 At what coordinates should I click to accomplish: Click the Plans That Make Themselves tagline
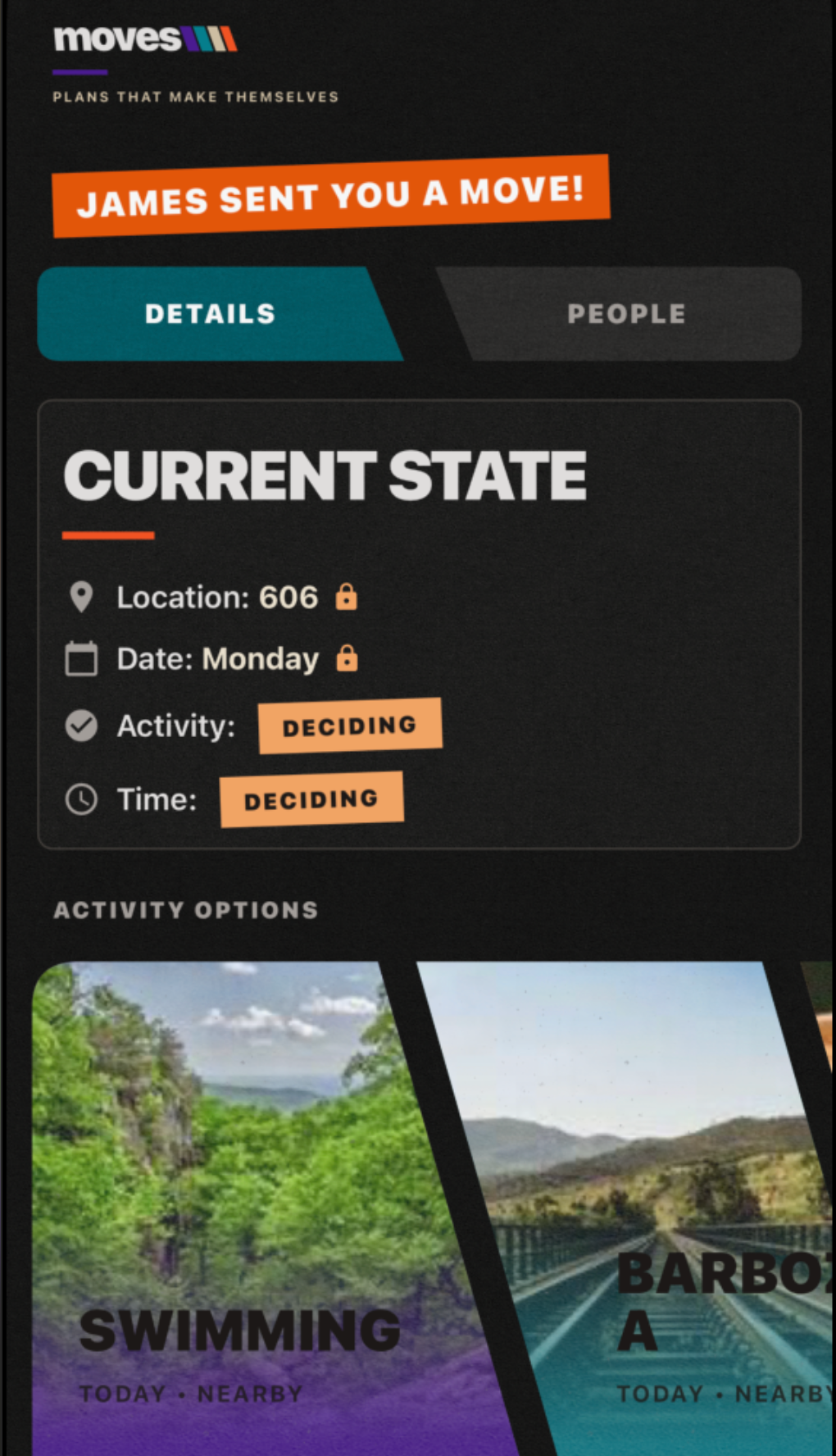pos(196,97)
